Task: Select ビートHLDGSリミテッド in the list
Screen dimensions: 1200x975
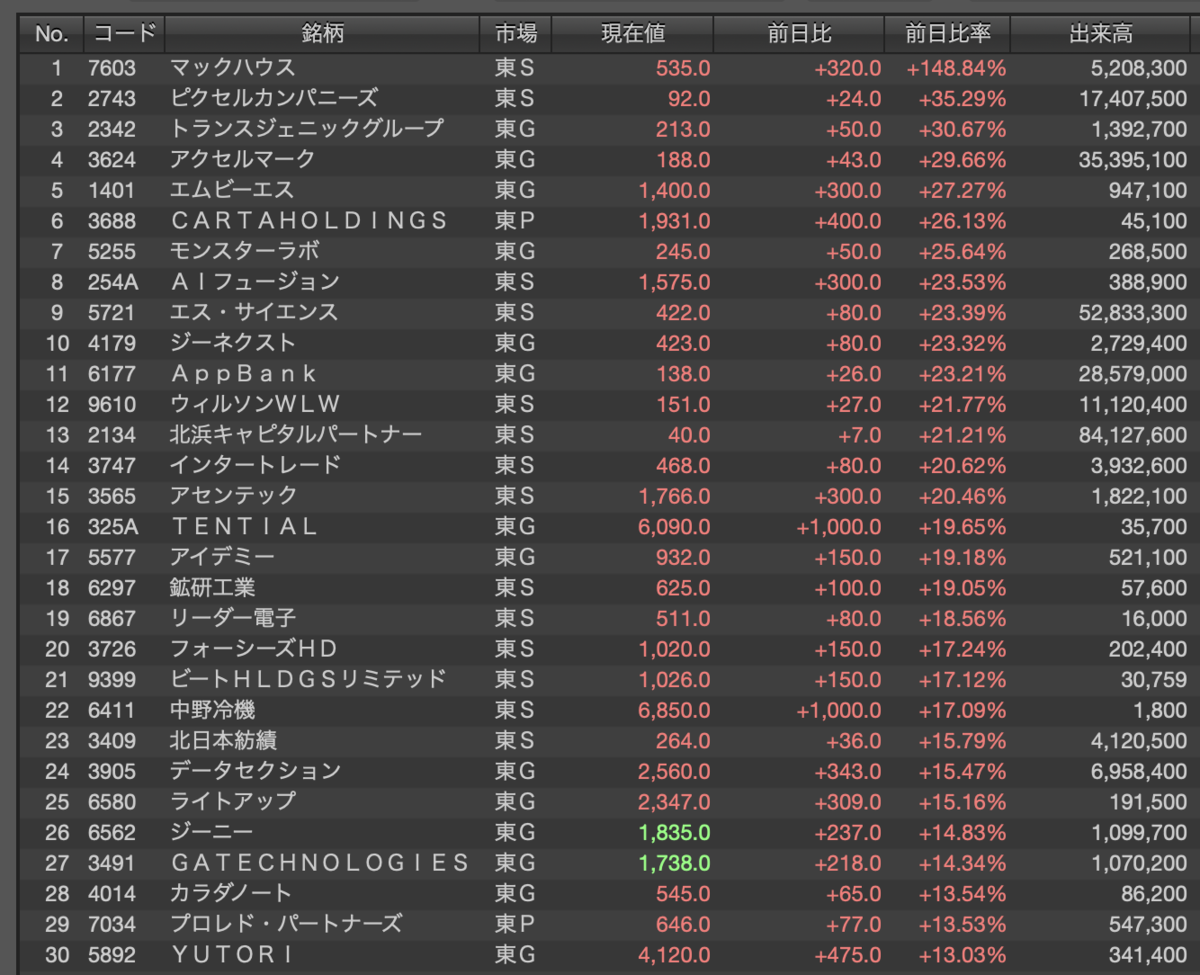Action: click(308, 679)
